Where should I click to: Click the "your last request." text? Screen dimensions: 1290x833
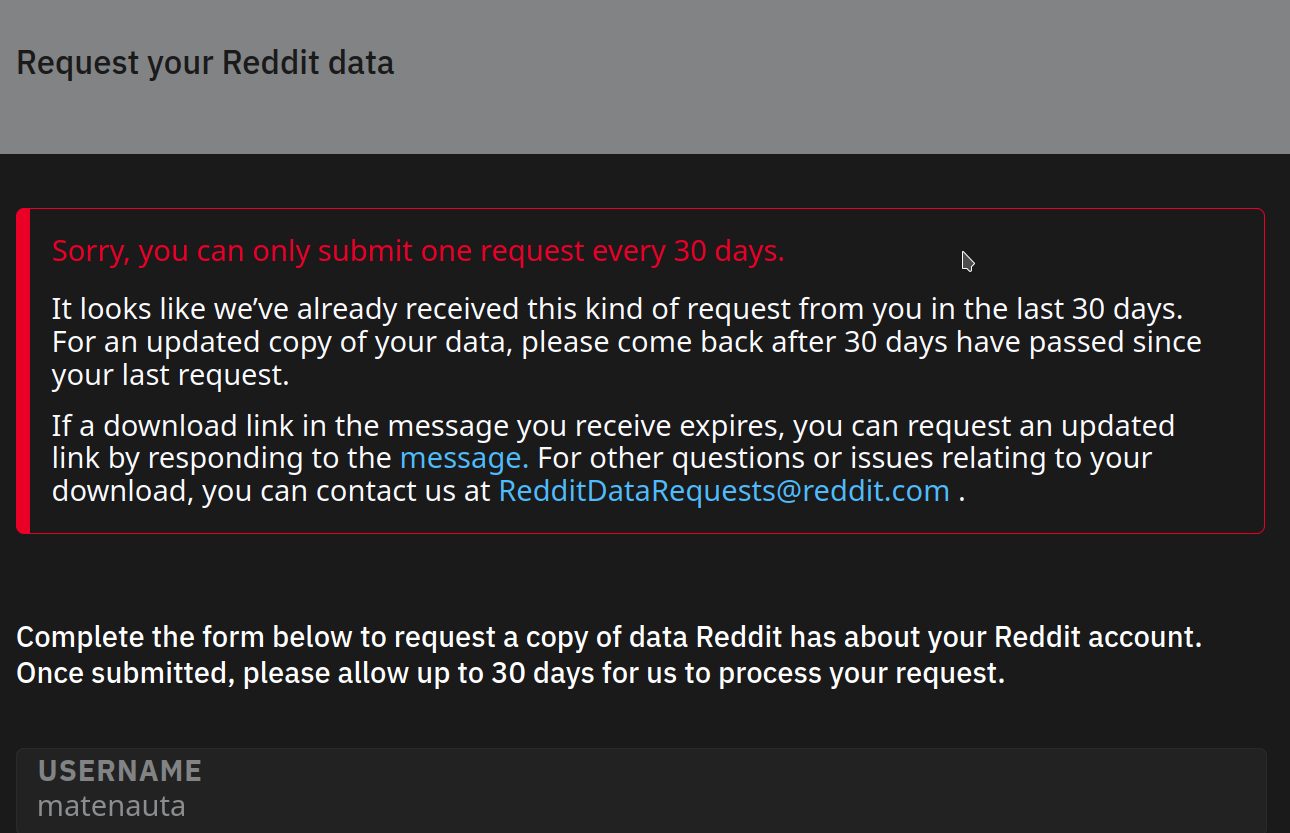[x=170, y=376]
